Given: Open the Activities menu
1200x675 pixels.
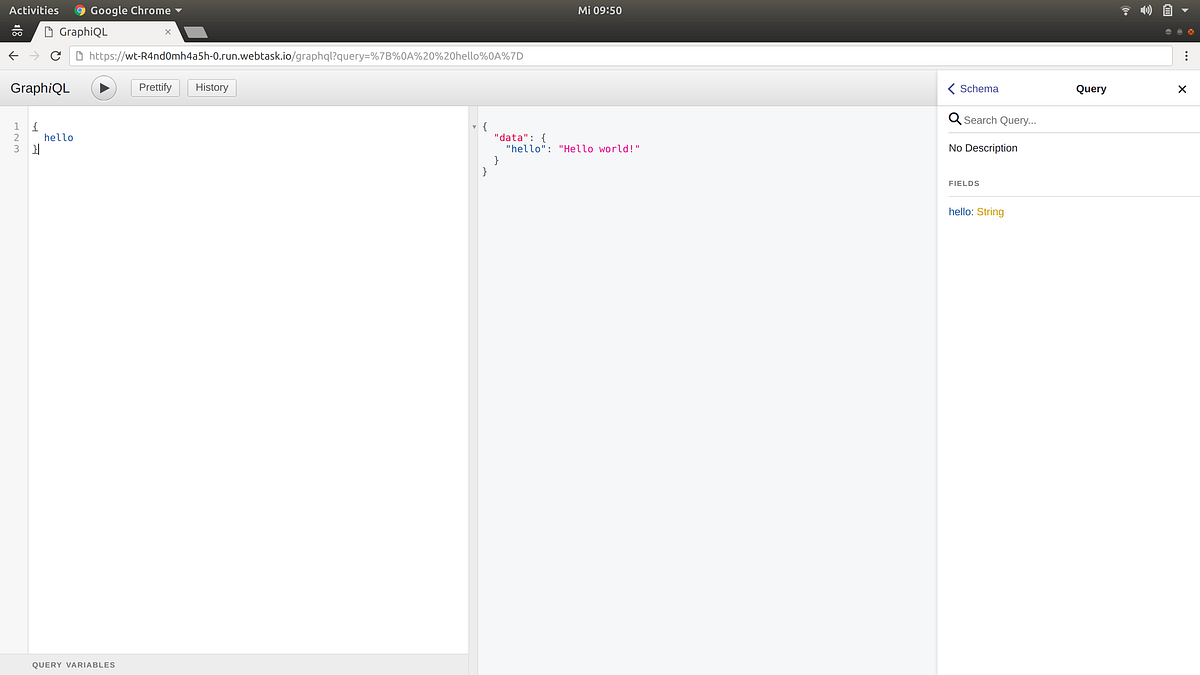Looking at the screenshot, I should pos(34,9).
